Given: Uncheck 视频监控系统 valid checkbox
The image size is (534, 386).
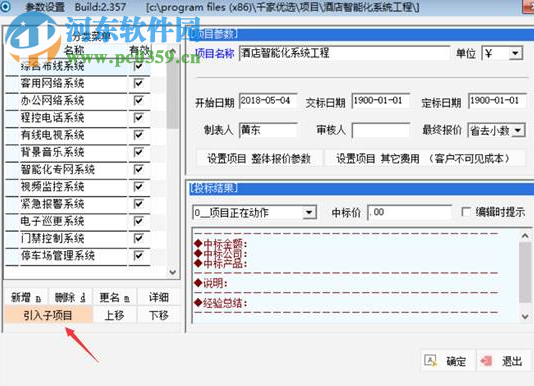Looking at the screenshot, I should tap(138, 187).
